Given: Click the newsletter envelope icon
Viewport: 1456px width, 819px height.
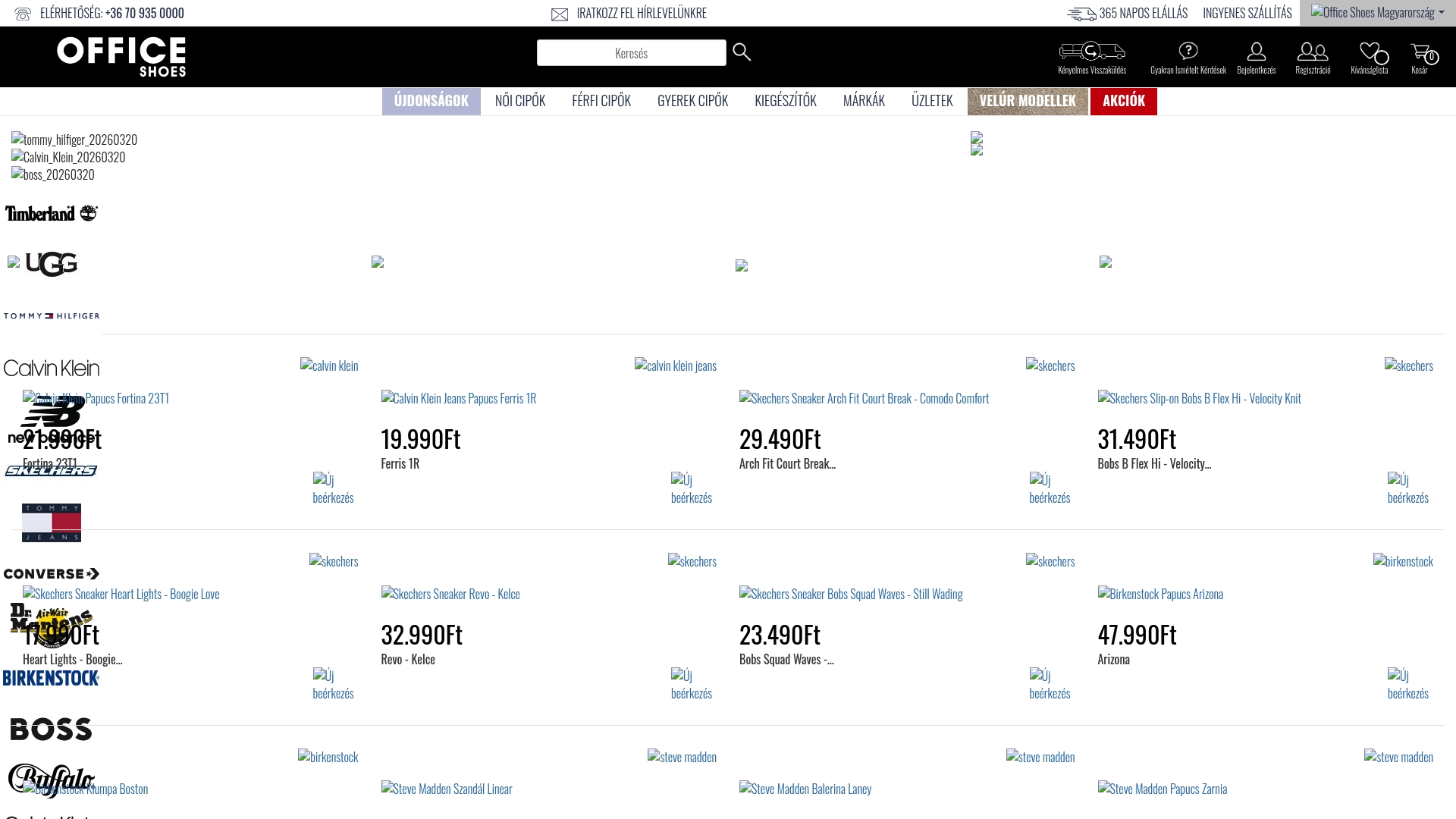Looking at the screenshot, I should point(560,14).
